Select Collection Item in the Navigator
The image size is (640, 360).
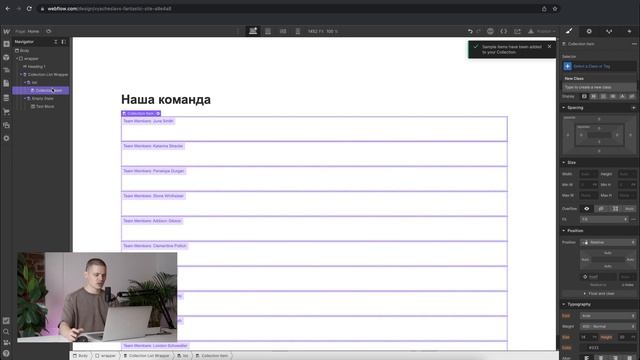41,91
